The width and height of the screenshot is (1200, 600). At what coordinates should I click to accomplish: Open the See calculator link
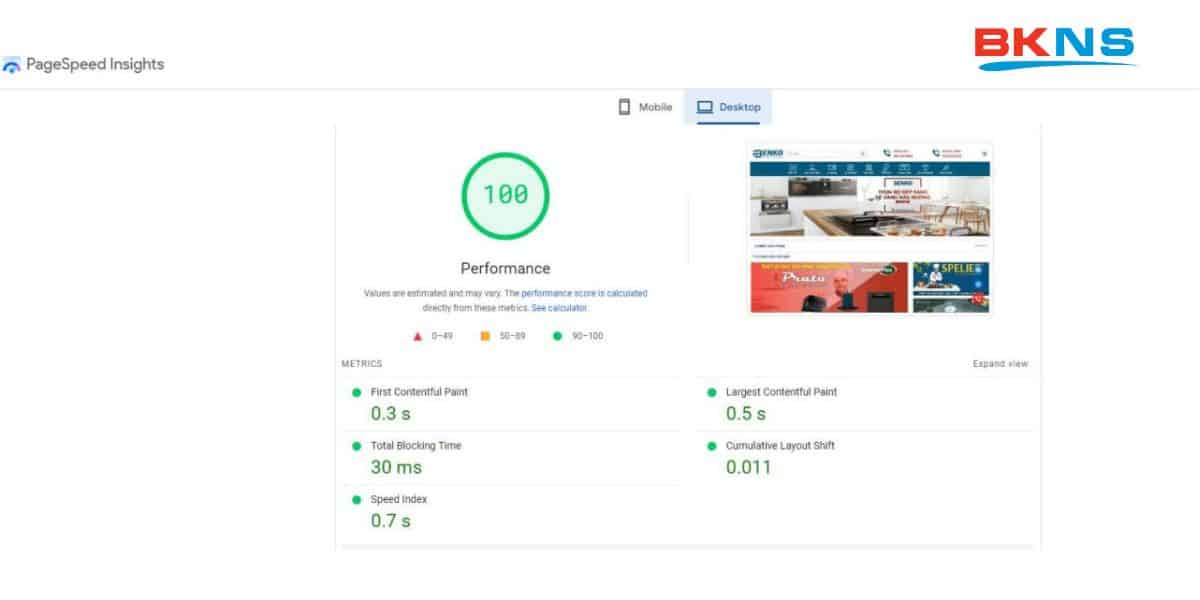coord(560,308)
